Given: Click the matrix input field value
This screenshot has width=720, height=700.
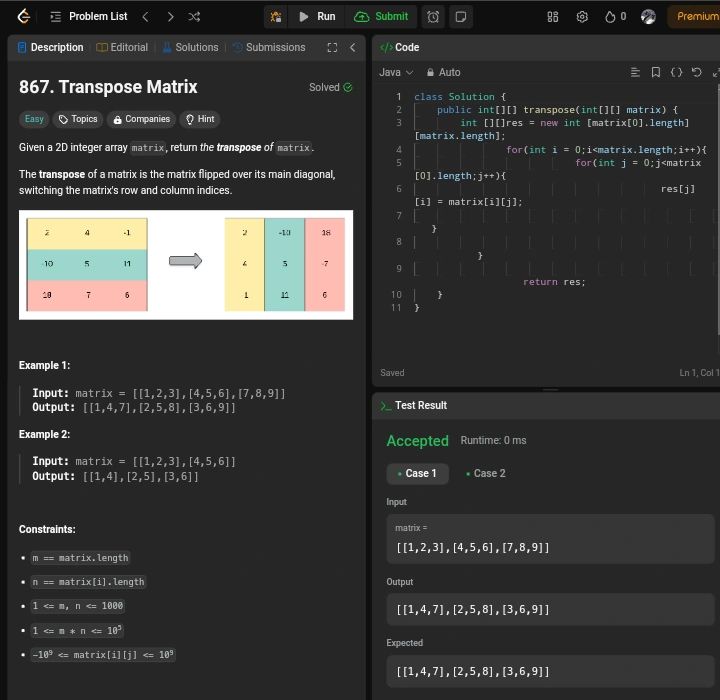Looking at the screenshot, I should pos(472,547).
